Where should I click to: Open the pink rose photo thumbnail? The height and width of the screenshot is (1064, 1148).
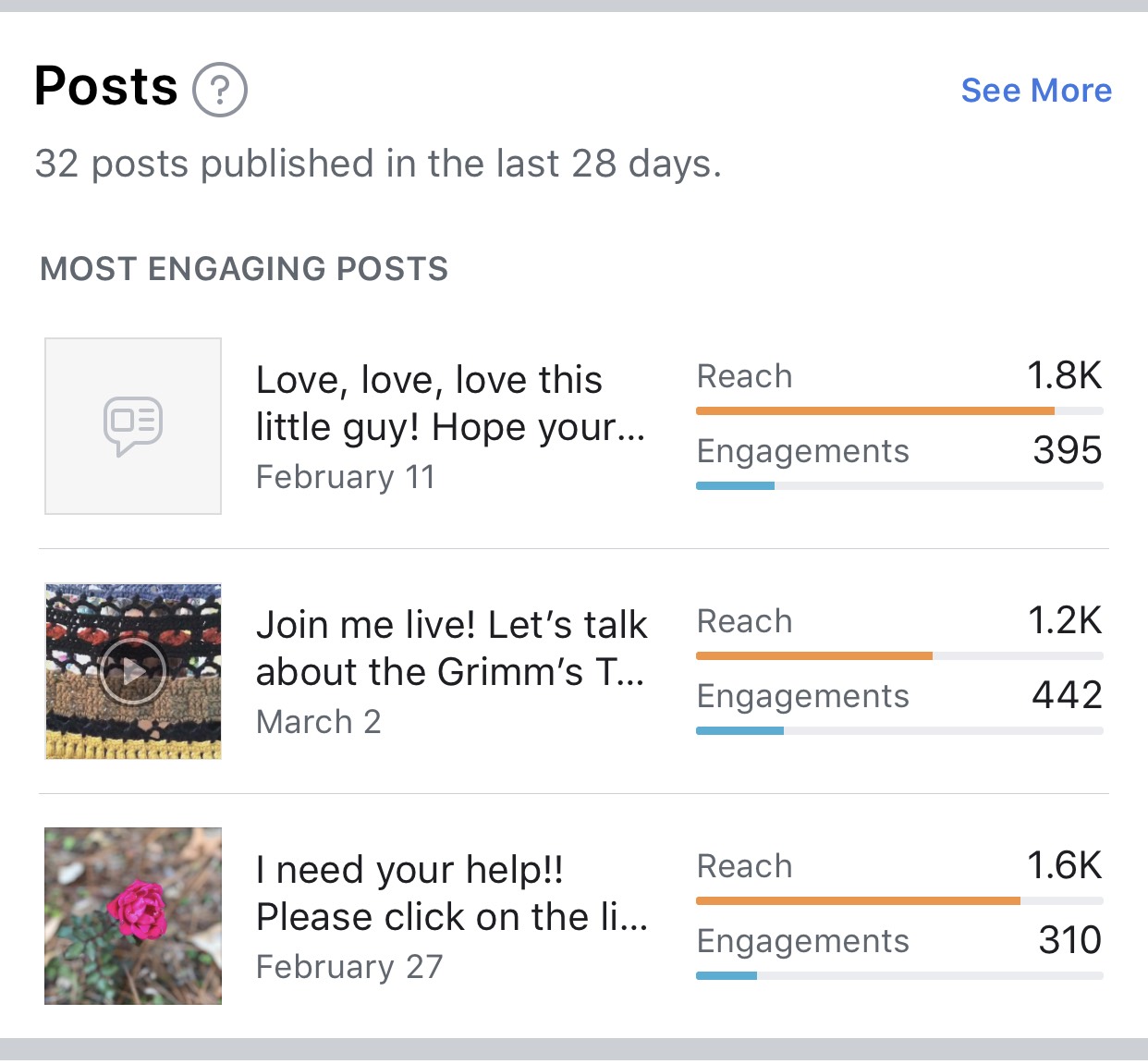pyautogui.click(x=133, y=916)
